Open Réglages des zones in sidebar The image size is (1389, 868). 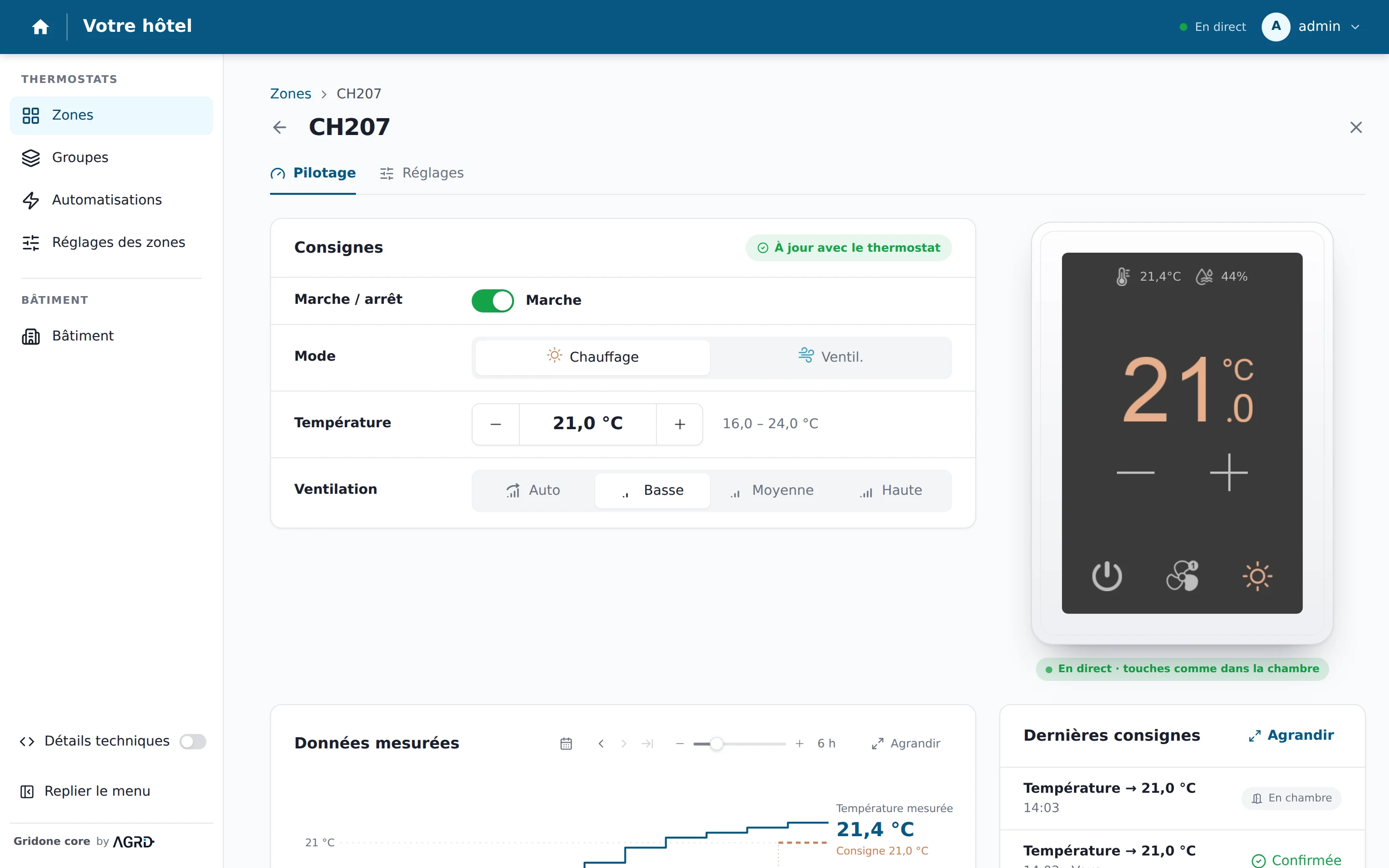click(111, 243)
